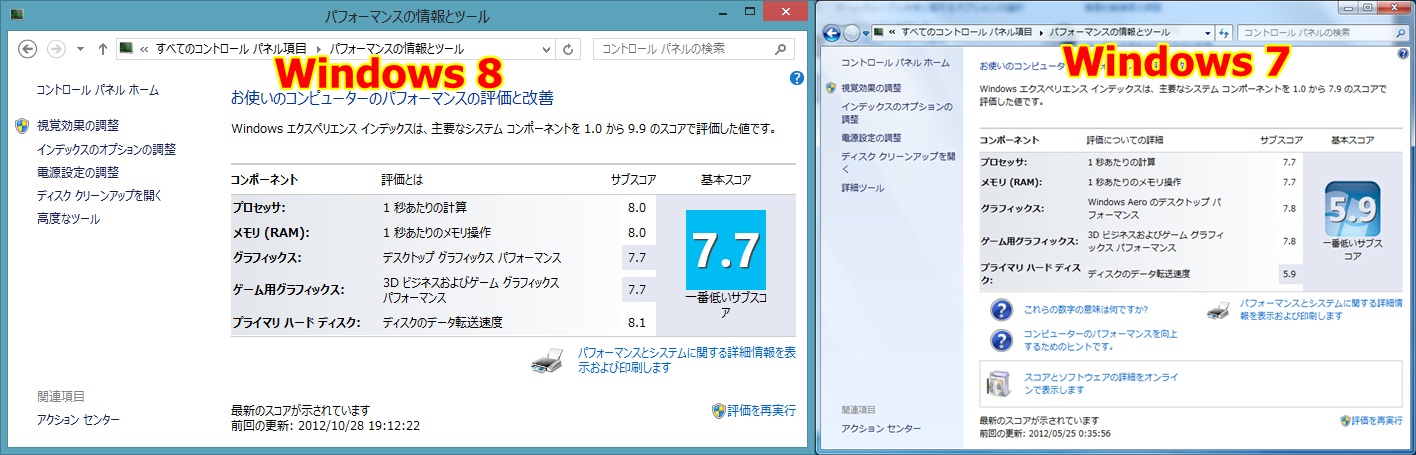This screenshot has height=455, width=1416.
Task: Open コントロール パネル ホーム in Windows 7
Action: coord(895,62)
